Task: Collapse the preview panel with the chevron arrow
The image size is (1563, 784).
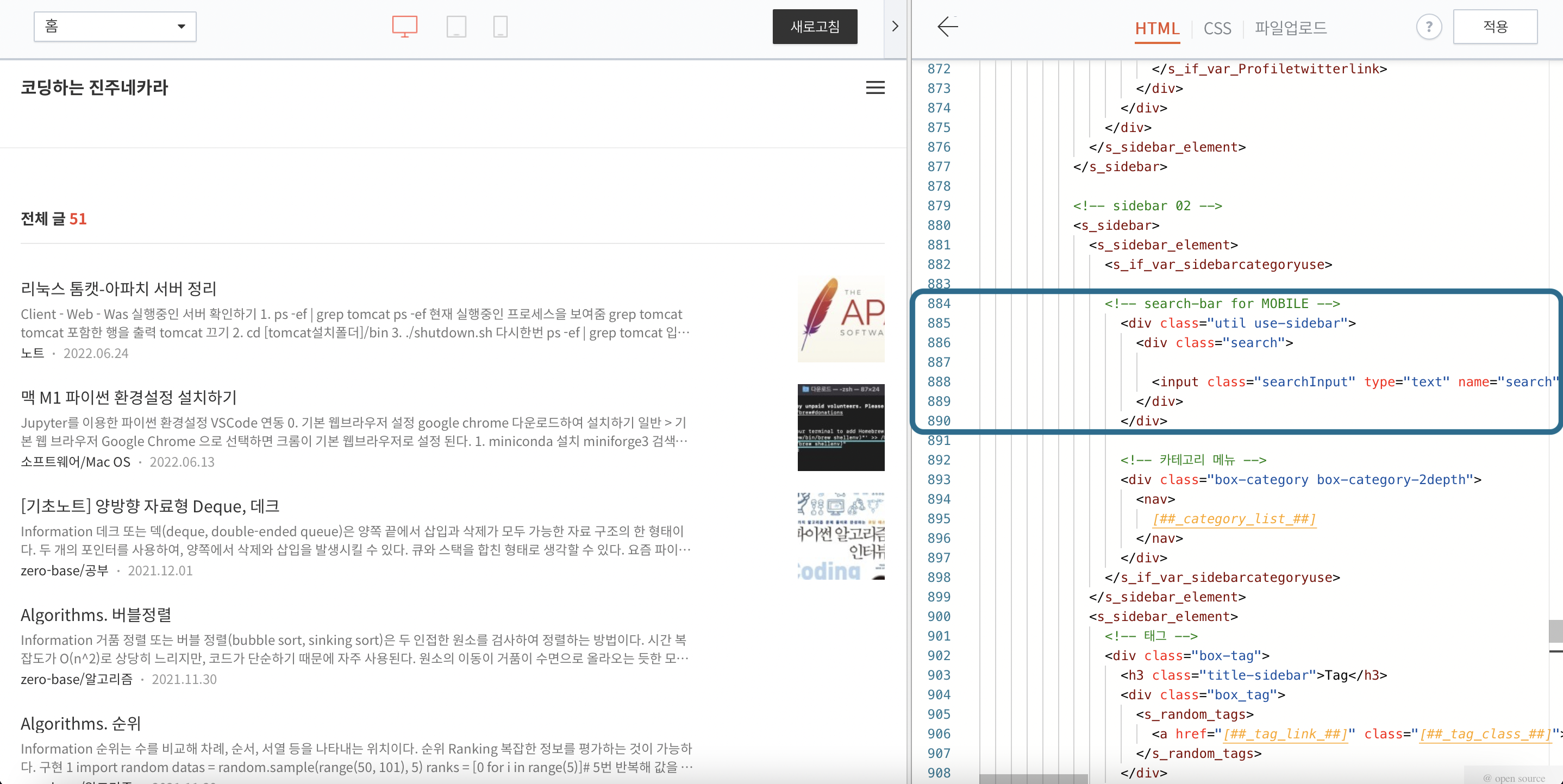Action: [x=895, y=27]
